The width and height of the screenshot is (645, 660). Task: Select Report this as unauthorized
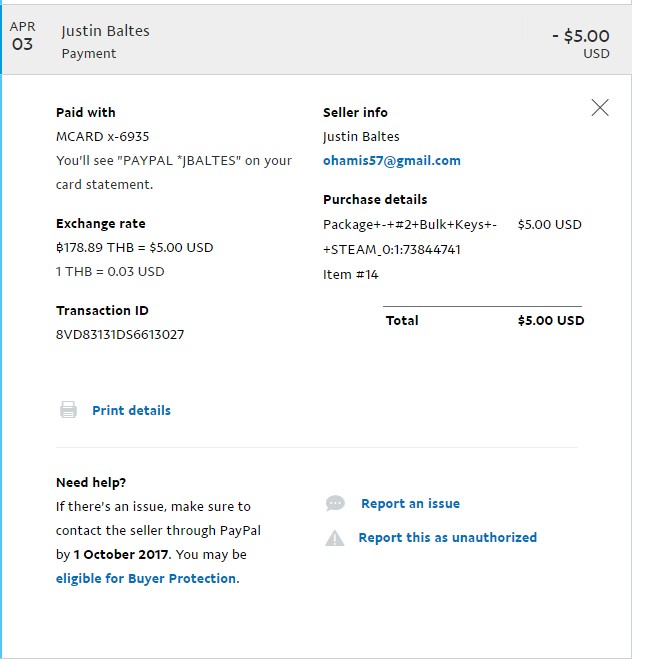[447, 538]
